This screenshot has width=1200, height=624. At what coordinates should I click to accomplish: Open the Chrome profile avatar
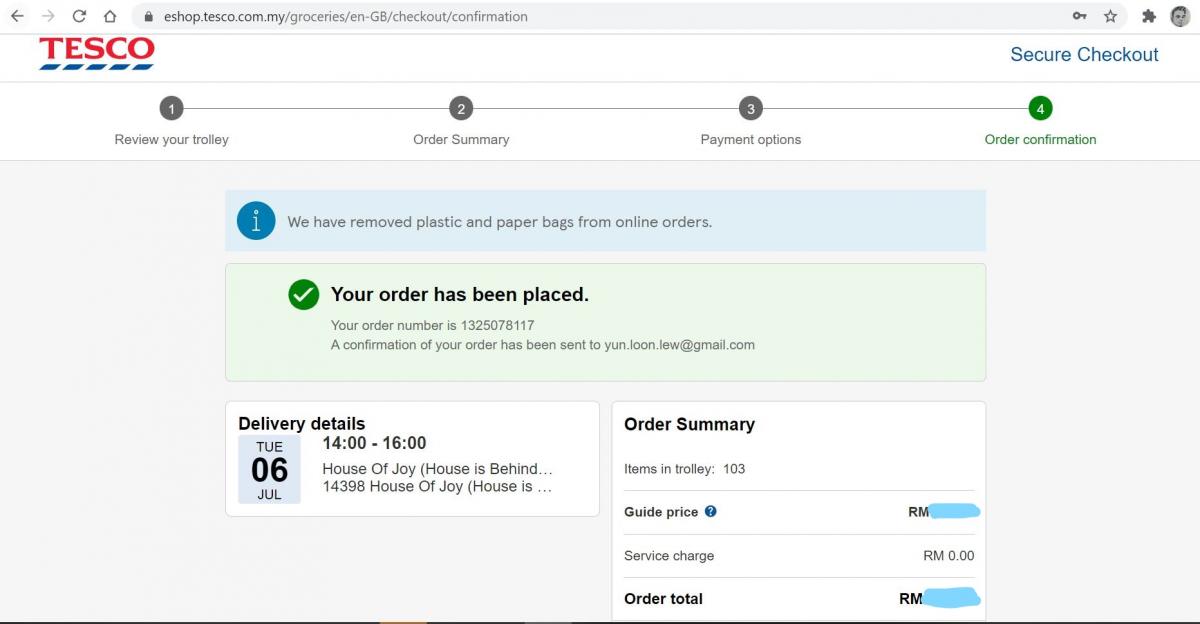[x=1180, y=16]
